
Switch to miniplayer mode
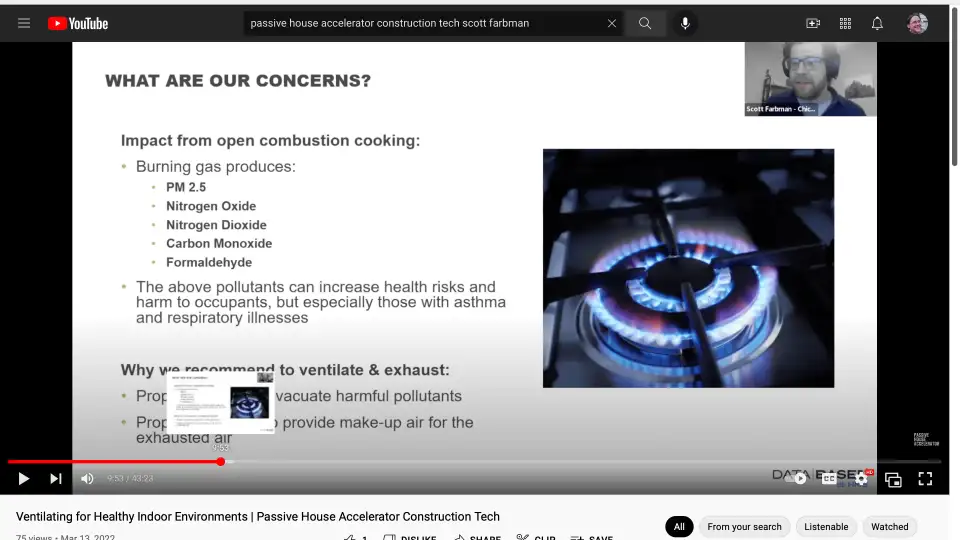click(x=893, y=479)
